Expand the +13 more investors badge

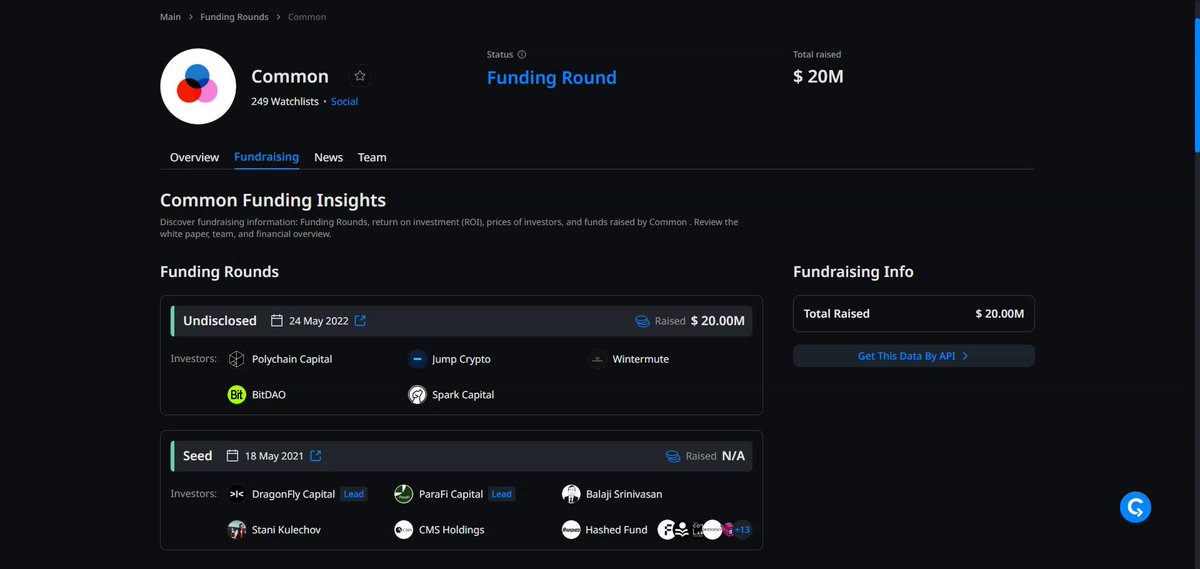point(741,530)
